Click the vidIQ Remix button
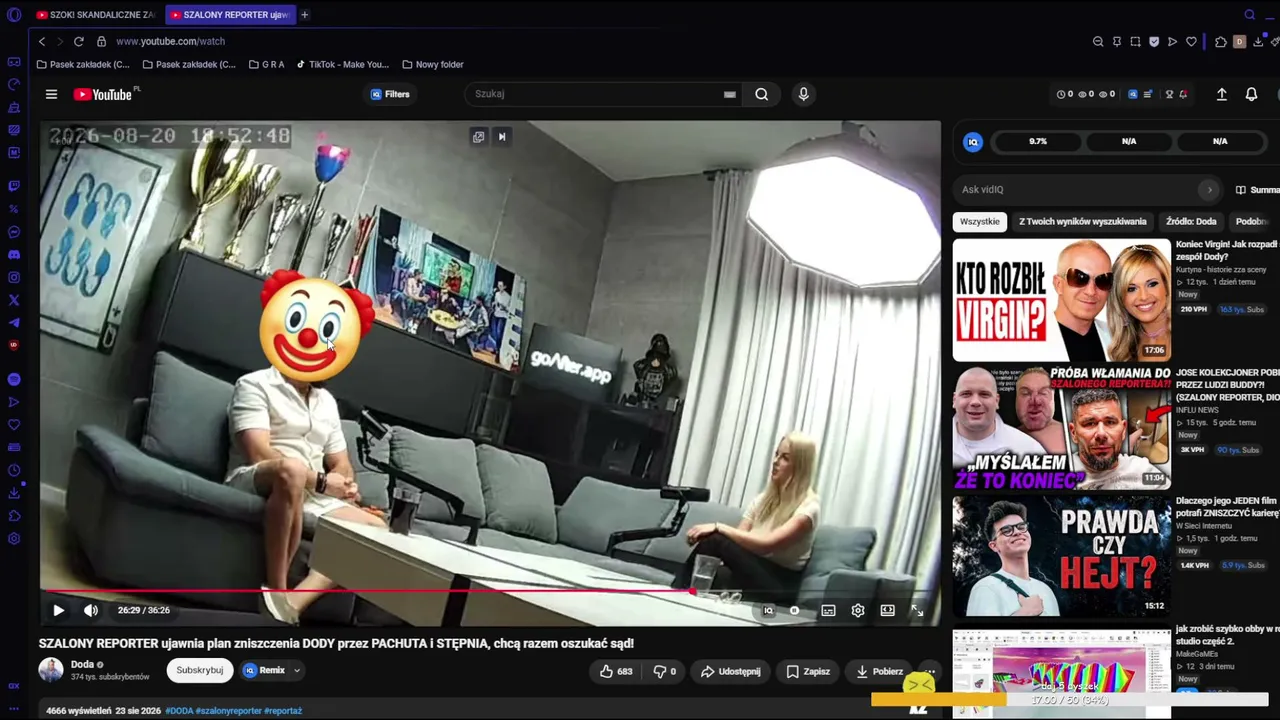Viewport: 1280px width, 720px height. (264, 670)
